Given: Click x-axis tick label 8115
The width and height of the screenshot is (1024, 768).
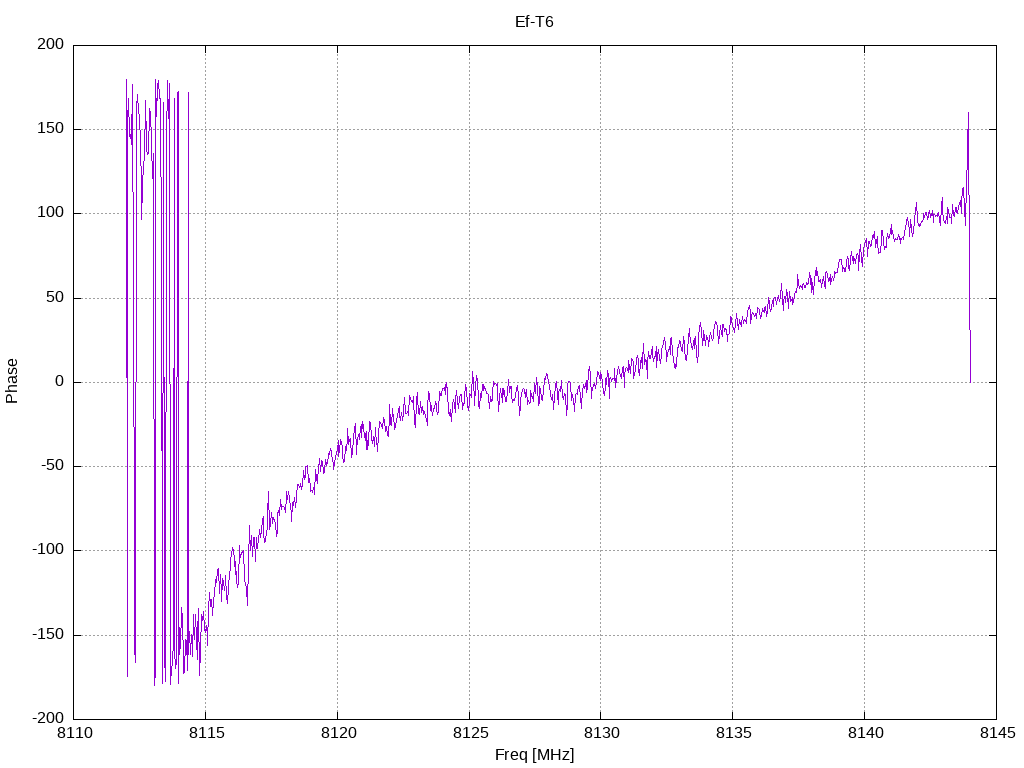Looking at the screenshot, I should 206,733.
